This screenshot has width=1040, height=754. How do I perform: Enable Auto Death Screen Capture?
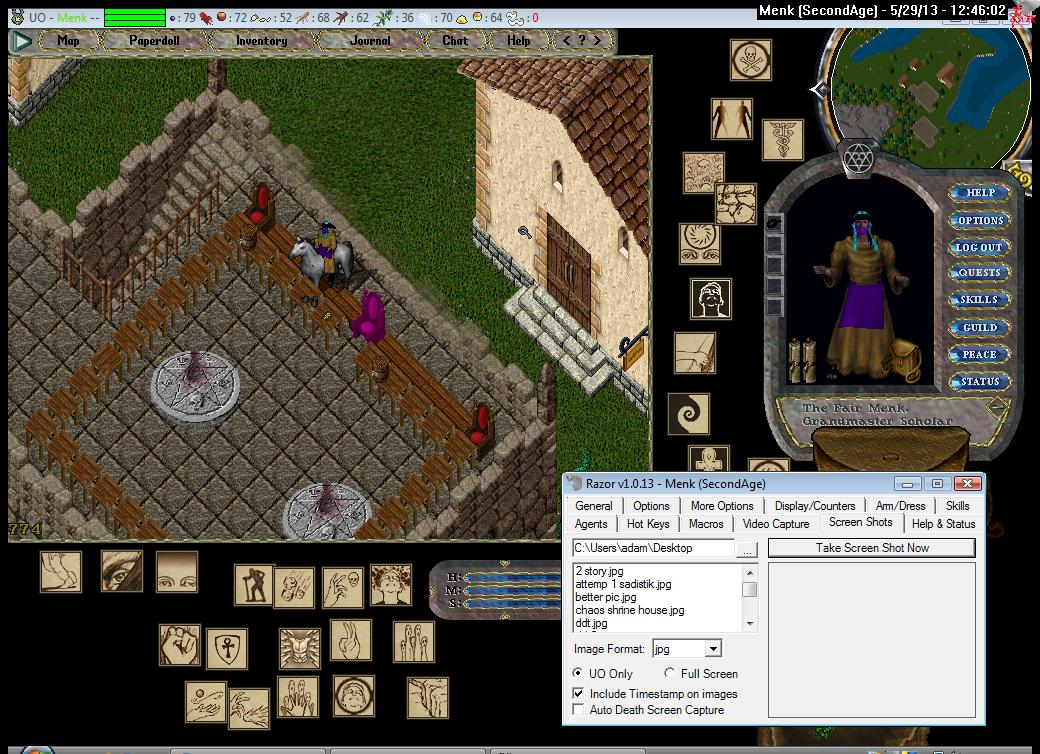pyautogui.click(x=578, y=710)
